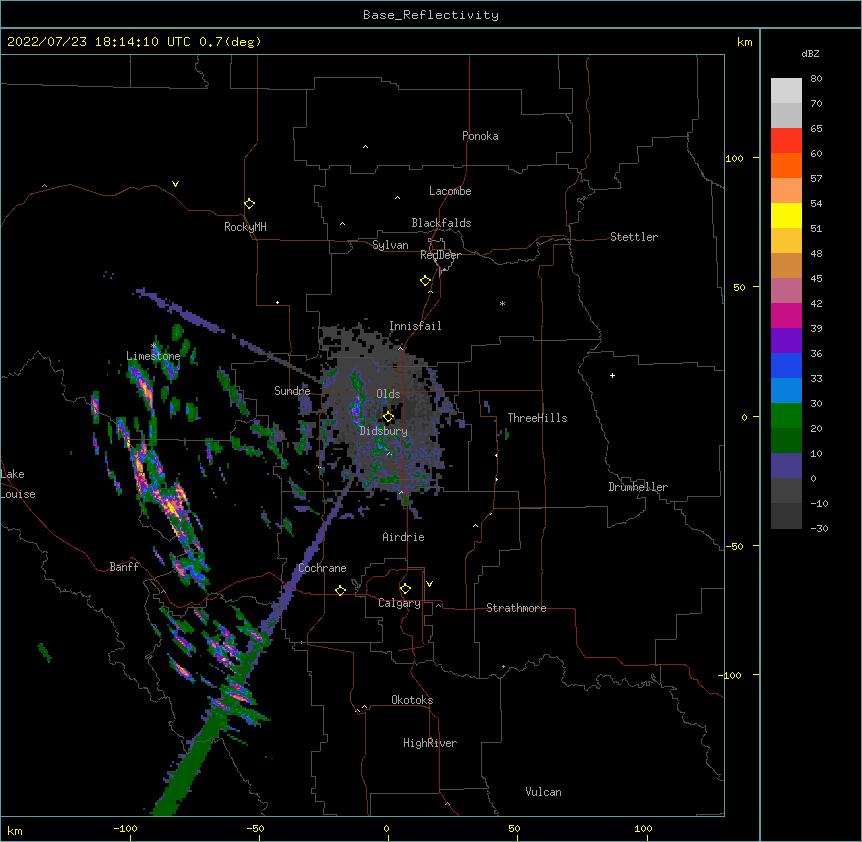The height and width of the screenshot is (842, 862).
Task: Select the 42 dBZ magenta swatch
Action: pos(786,315)
